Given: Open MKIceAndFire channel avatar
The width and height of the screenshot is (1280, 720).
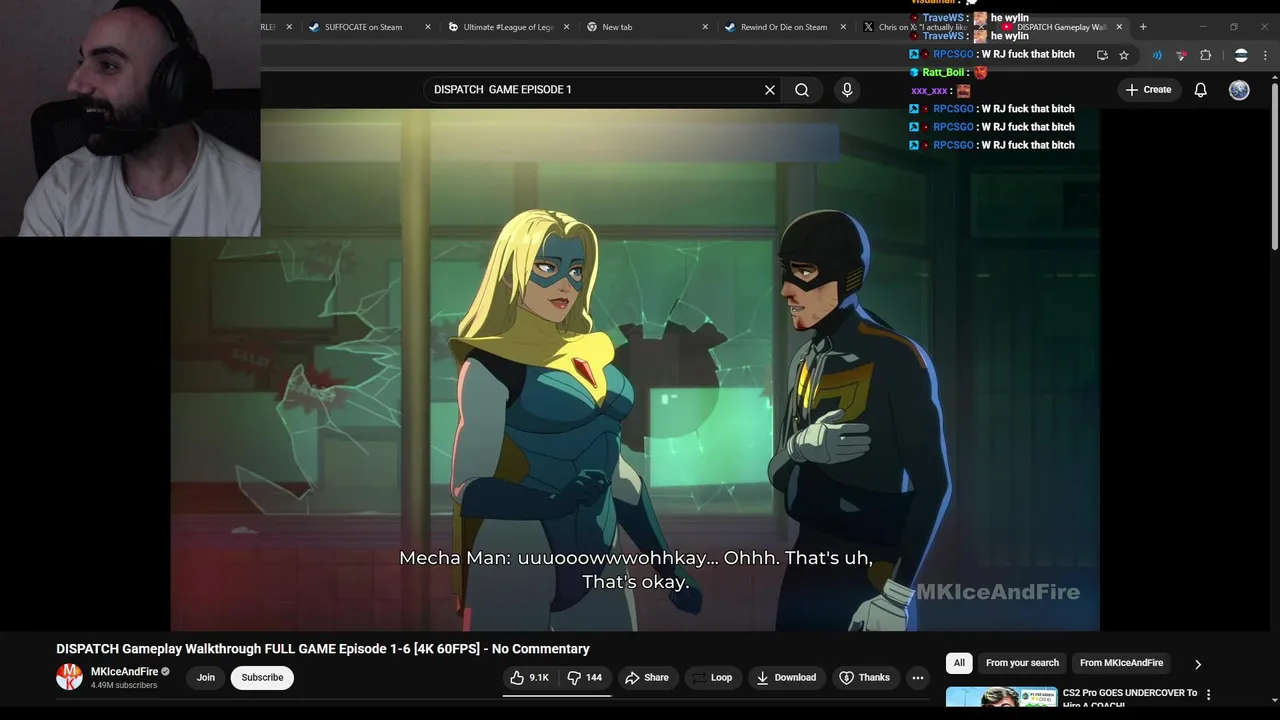Looking at the screenshot, I should (x=69, y=677).
